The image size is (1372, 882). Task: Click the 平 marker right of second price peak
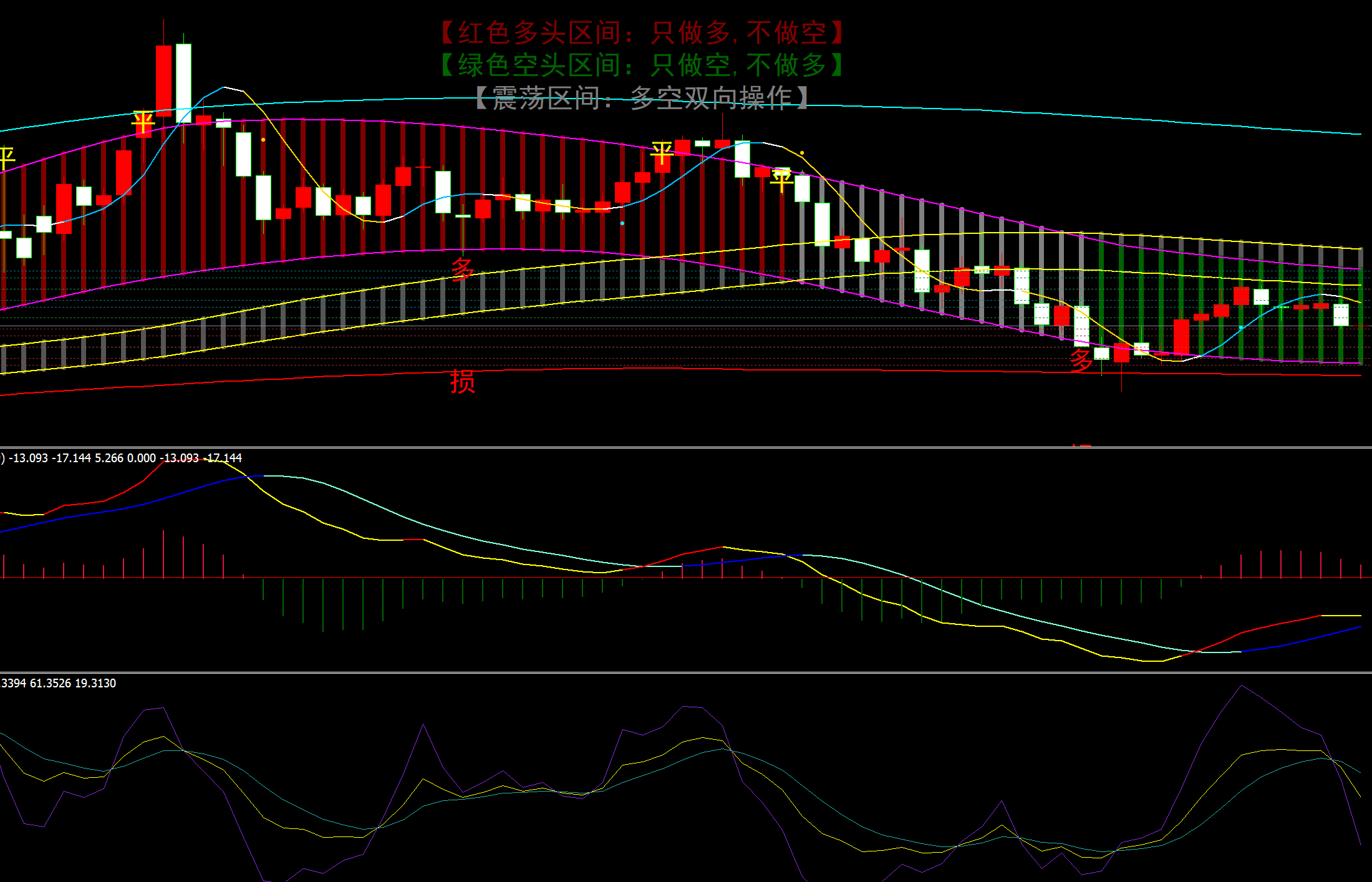click(781, 180)
